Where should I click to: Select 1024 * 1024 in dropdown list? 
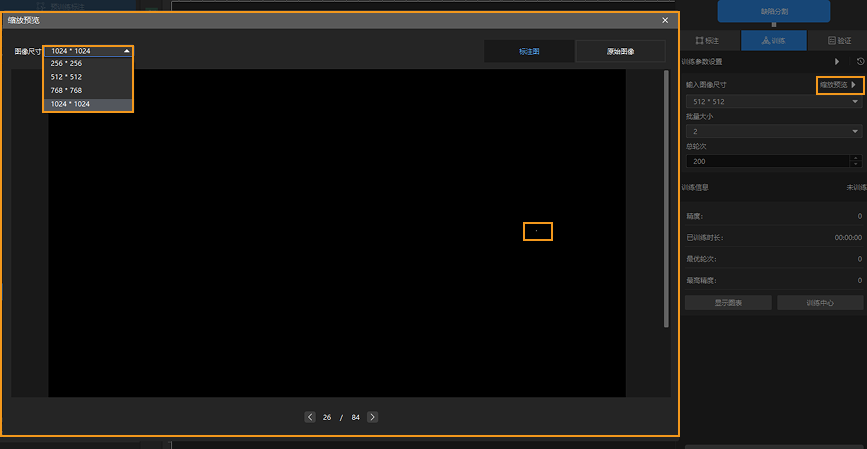(88, 104)
